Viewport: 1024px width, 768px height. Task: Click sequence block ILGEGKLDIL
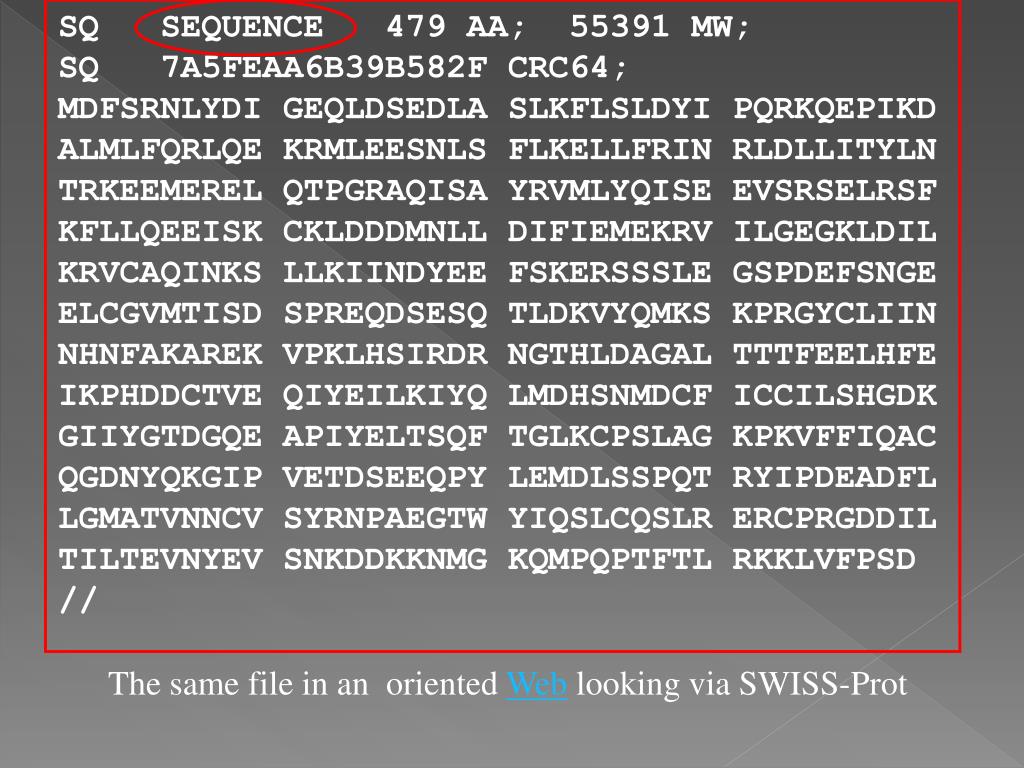[835, 232]
